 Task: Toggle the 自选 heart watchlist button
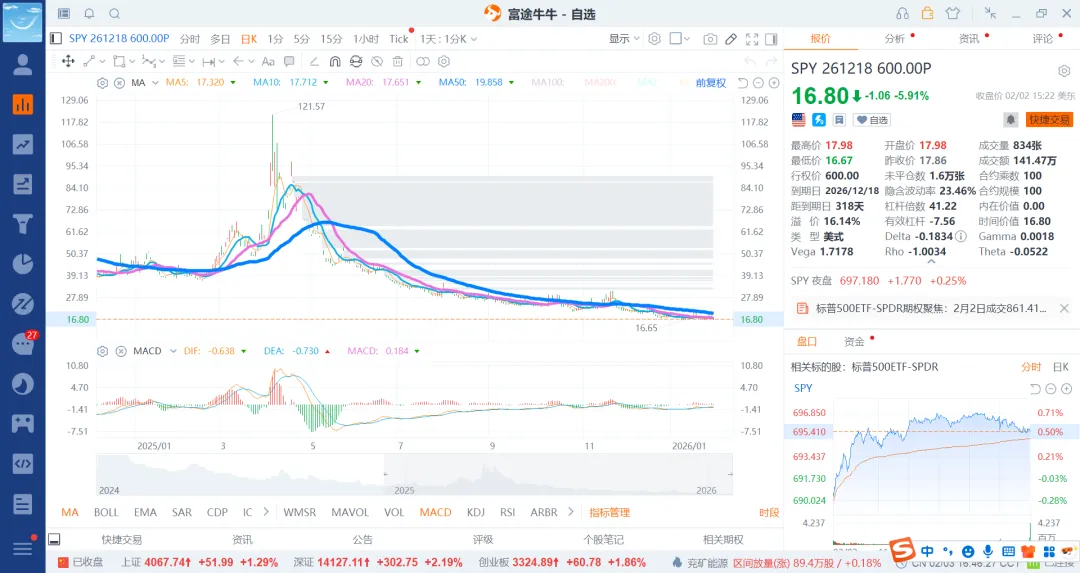[872, 120]
